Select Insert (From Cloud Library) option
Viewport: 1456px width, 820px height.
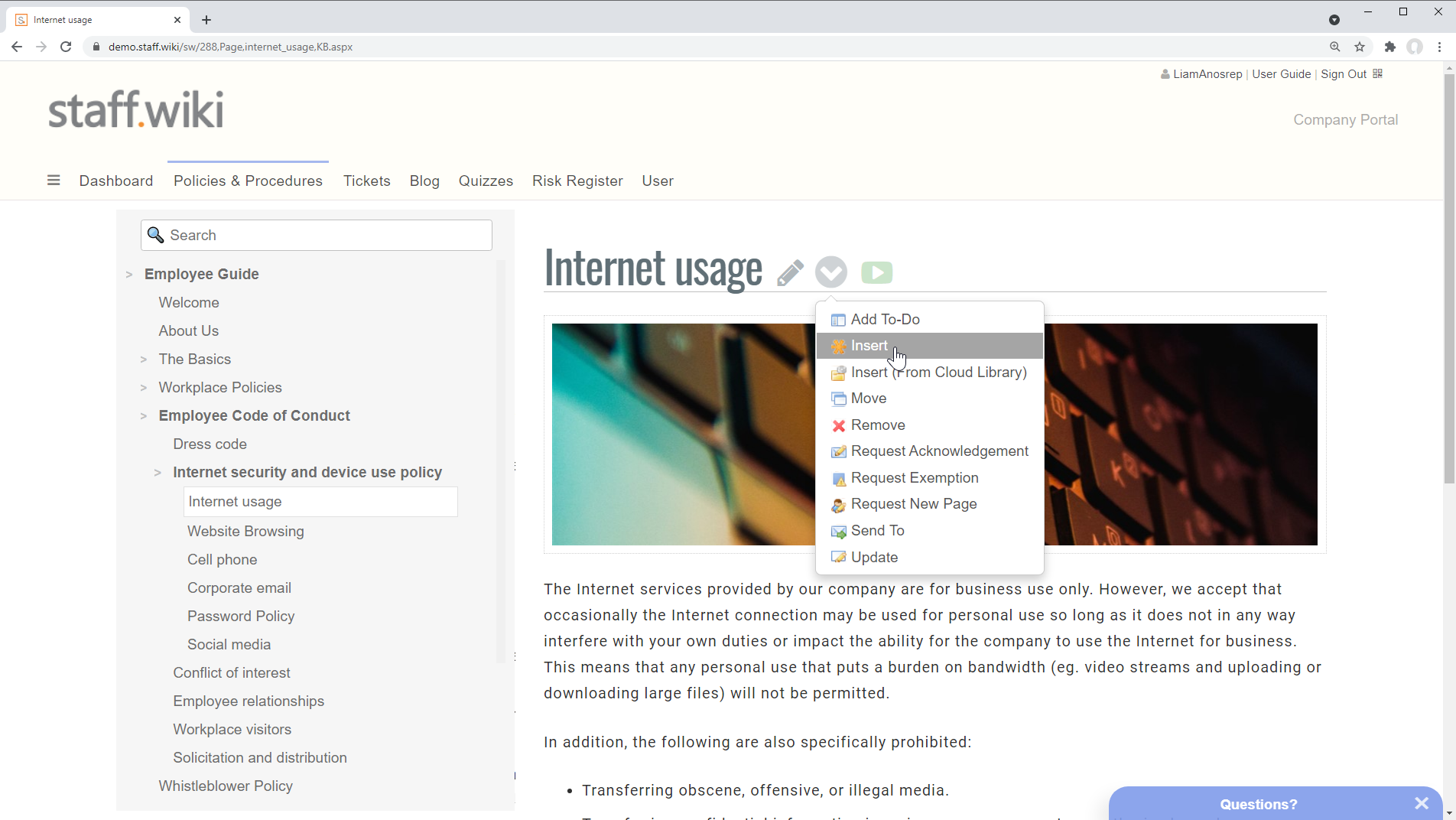click(x=930, y=372)
